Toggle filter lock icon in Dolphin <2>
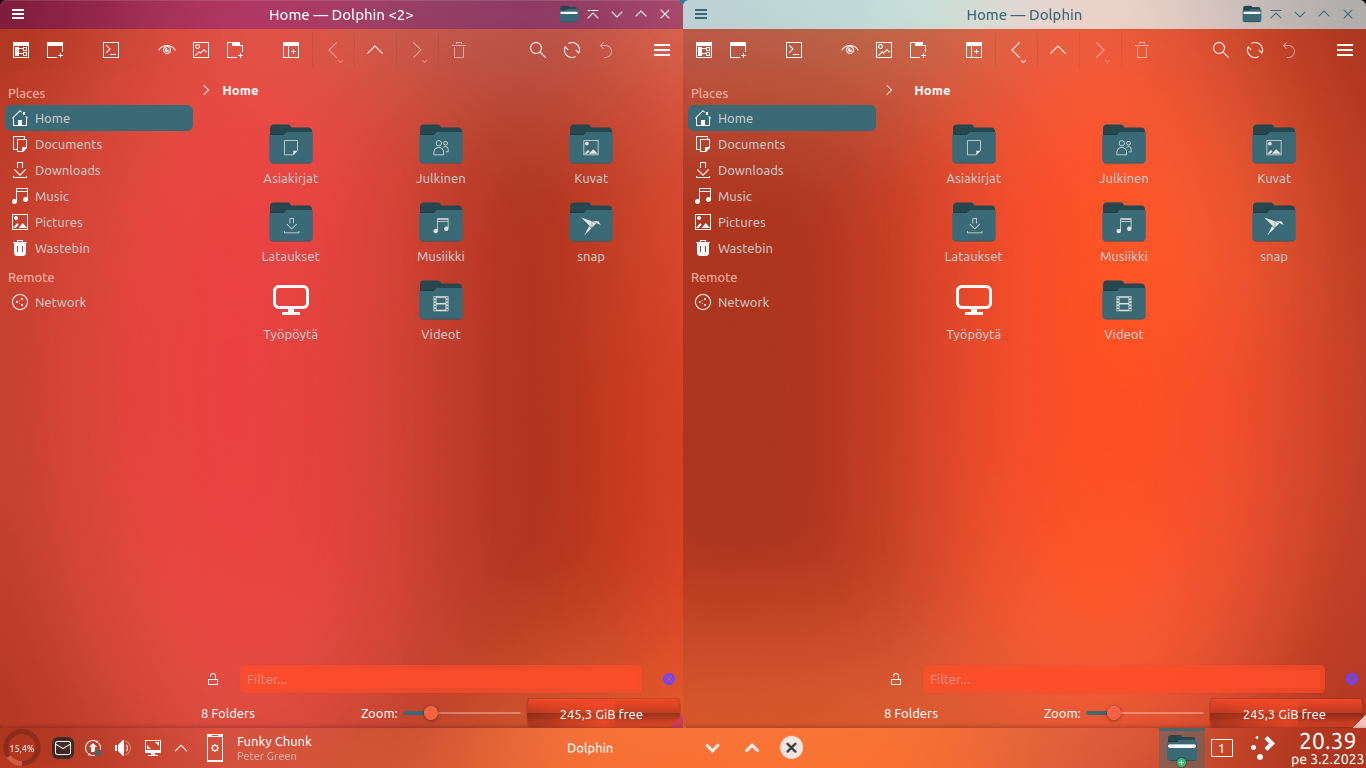The image size is (1366, 768). 213,679
